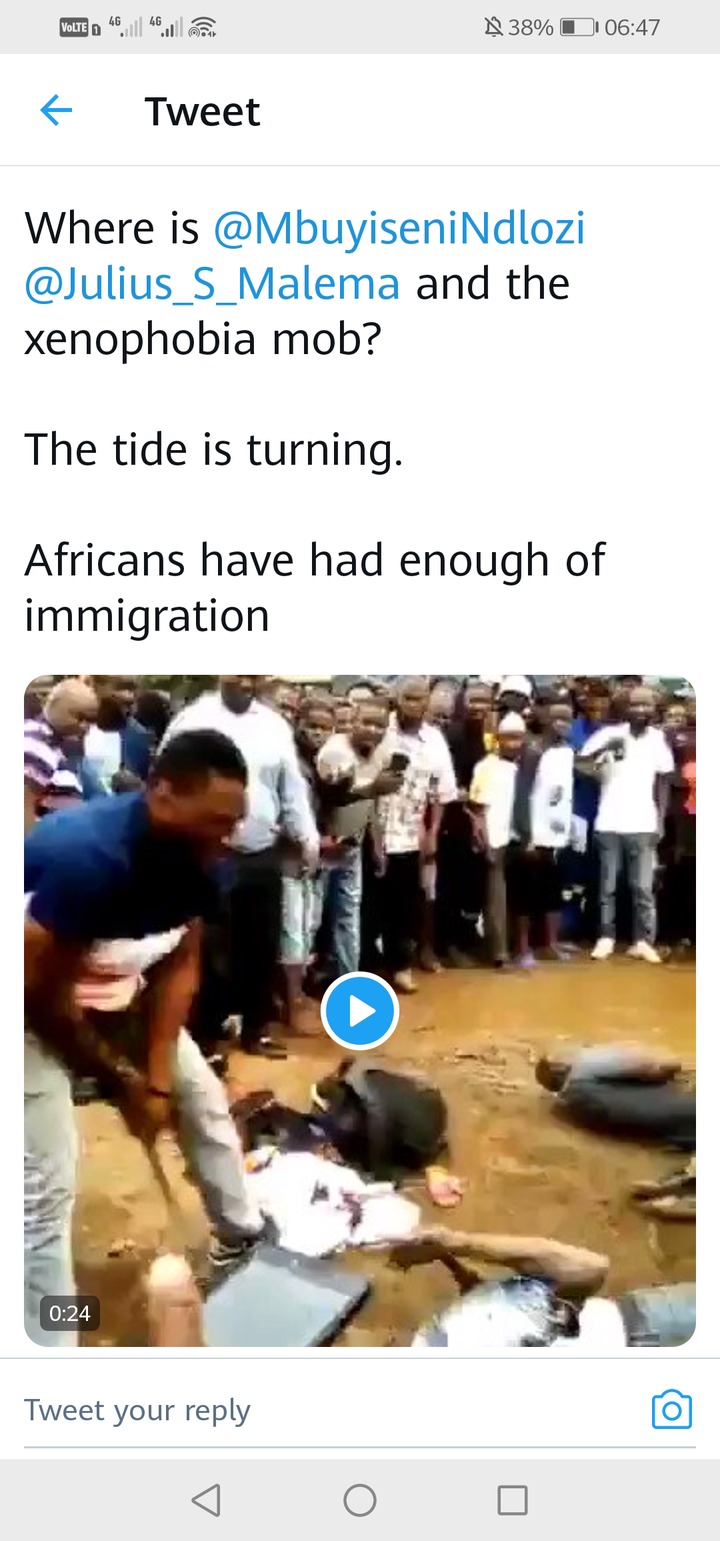Open the @MbuyiseniNdlozi profile mention
The width and height of the screenshot is (720, 1541).
pos(399,229)
